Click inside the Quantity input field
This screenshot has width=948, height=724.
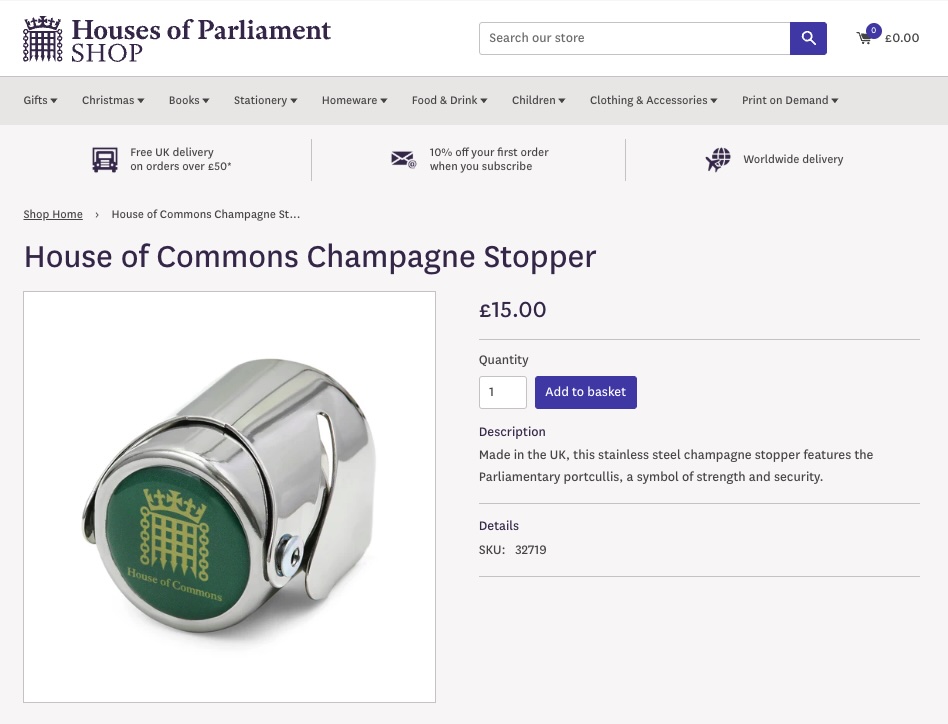pos(502,392)
